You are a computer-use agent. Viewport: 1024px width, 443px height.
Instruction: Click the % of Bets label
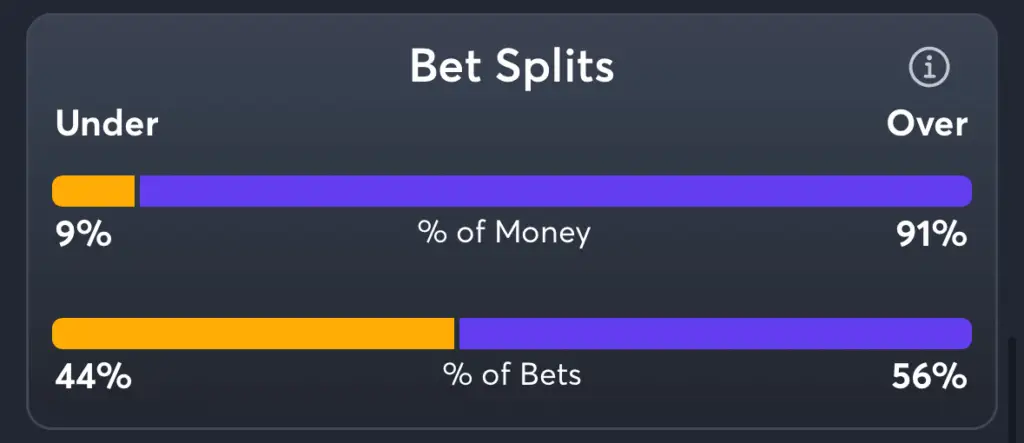(x=512, y=376)
